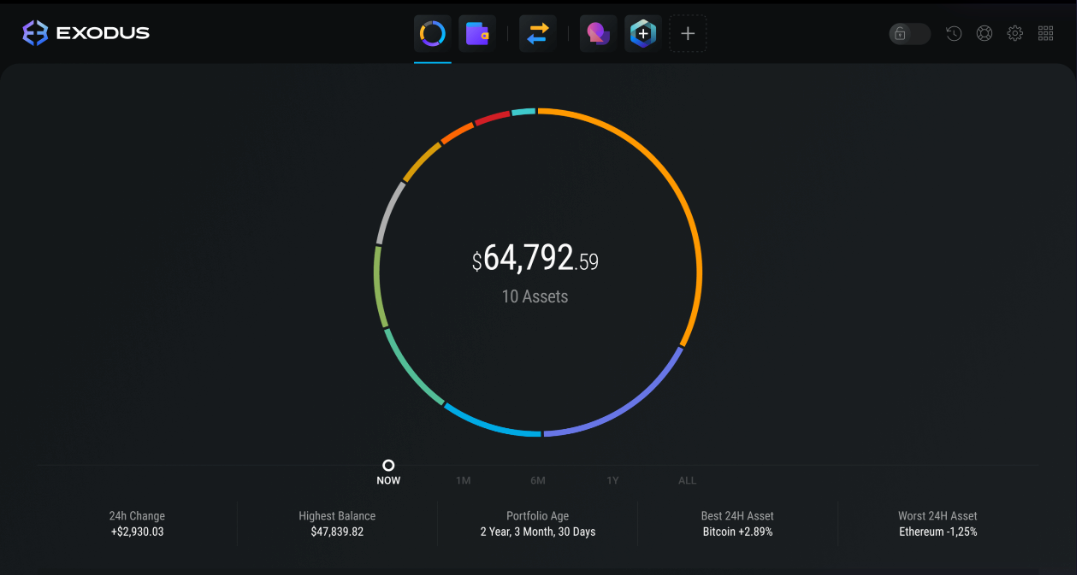Open the pink profile app icon
The height and width of the screenshot is (575, 1077).
point(598,33)
